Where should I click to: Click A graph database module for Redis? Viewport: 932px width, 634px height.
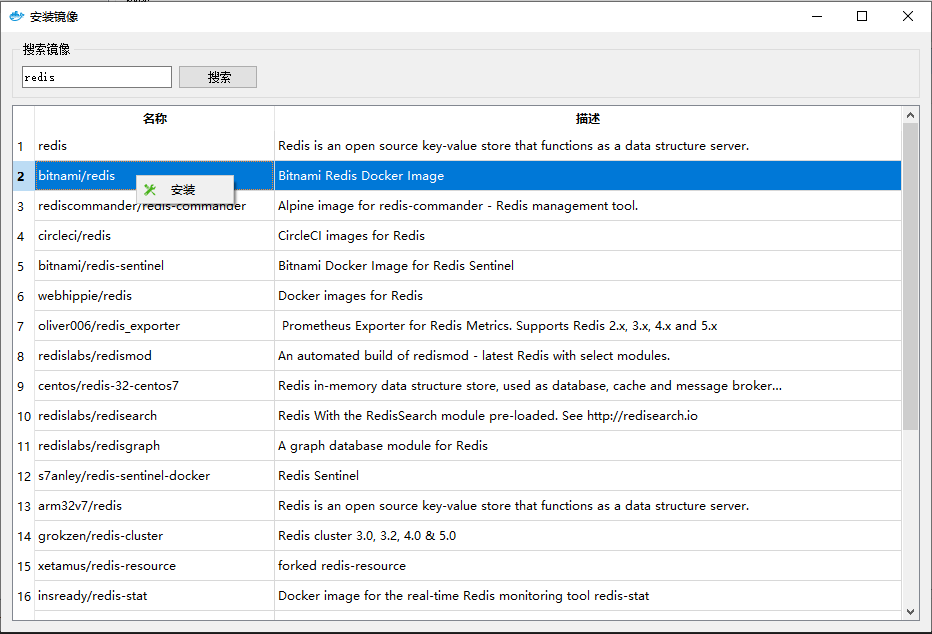click(x=588, y=446)
